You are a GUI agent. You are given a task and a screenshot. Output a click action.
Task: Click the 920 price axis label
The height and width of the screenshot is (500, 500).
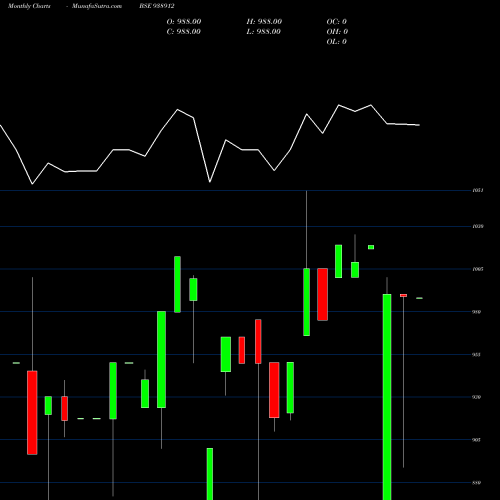click(477, 397)
